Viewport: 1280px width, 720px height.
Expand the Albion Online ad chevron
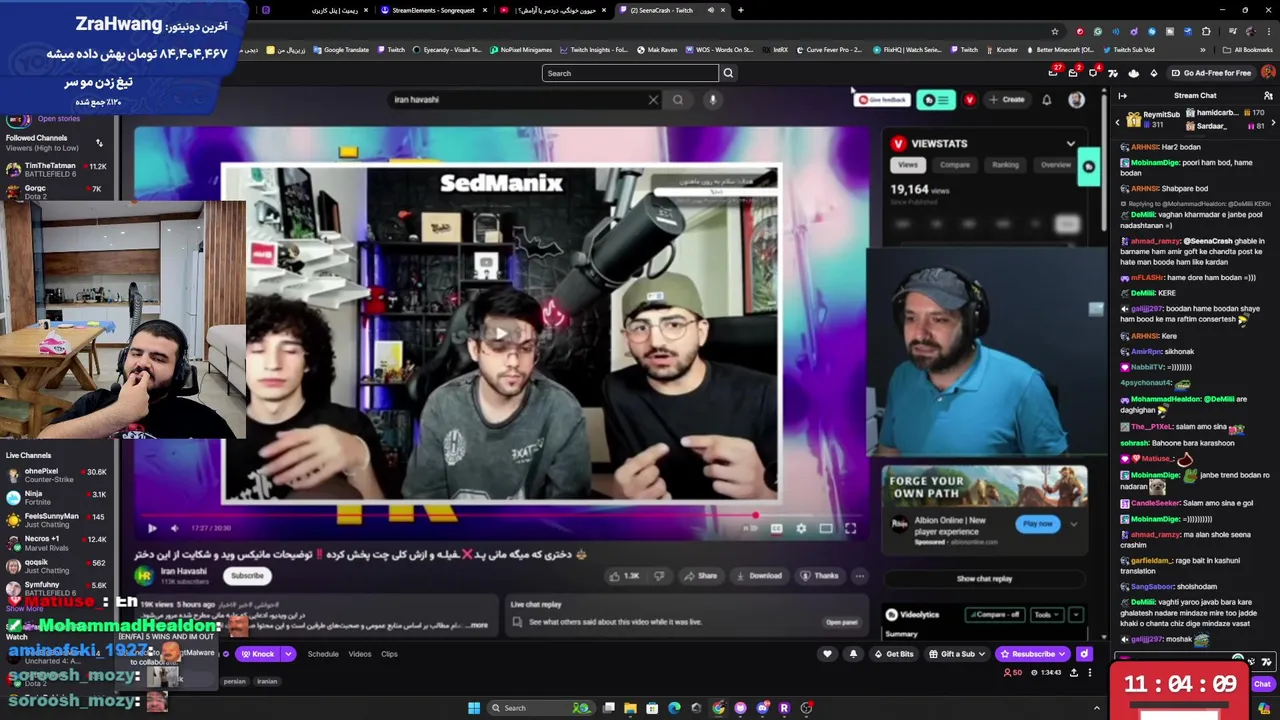[1073, 524]
